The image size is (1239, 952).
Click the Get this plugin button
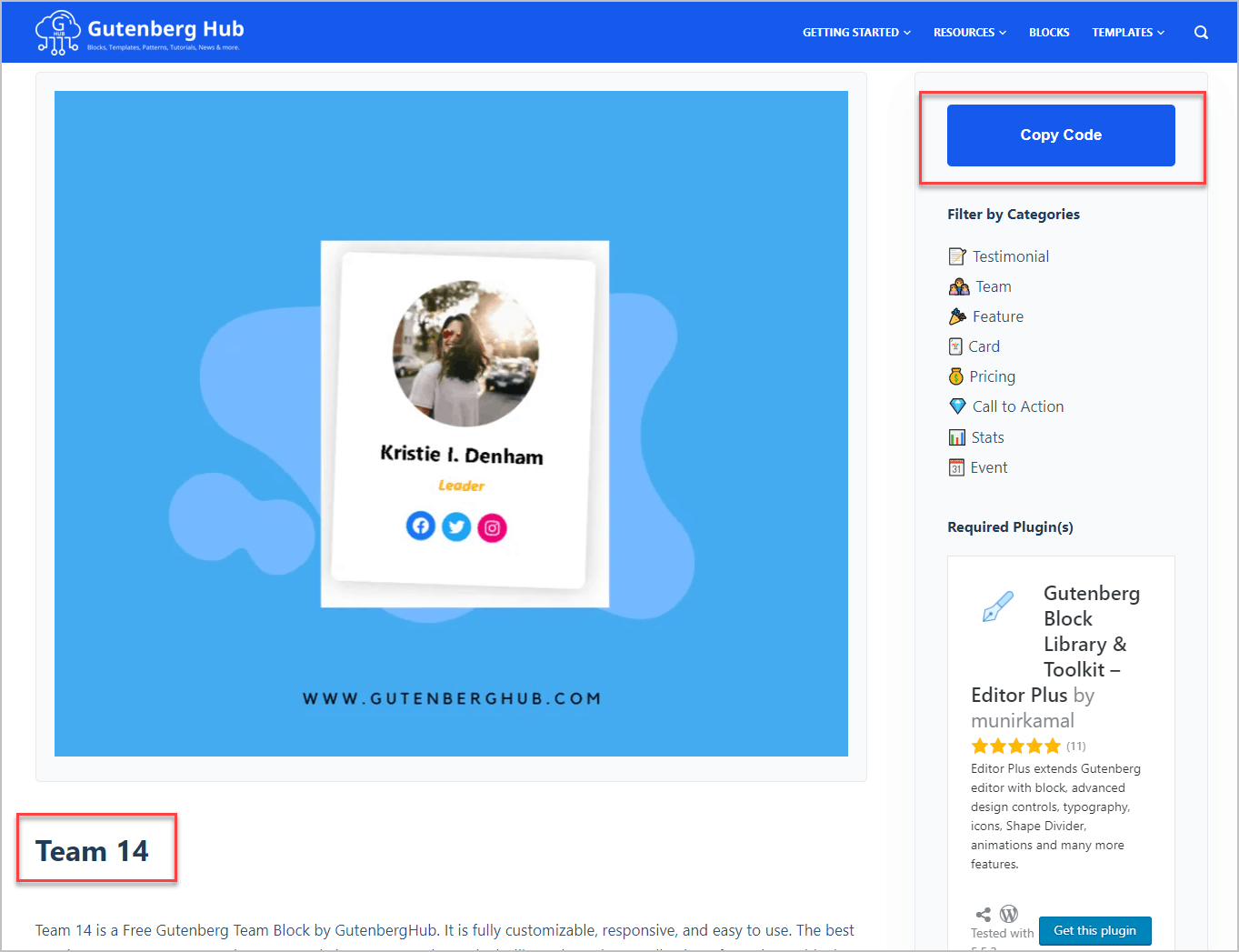(x=1094, y=930)
